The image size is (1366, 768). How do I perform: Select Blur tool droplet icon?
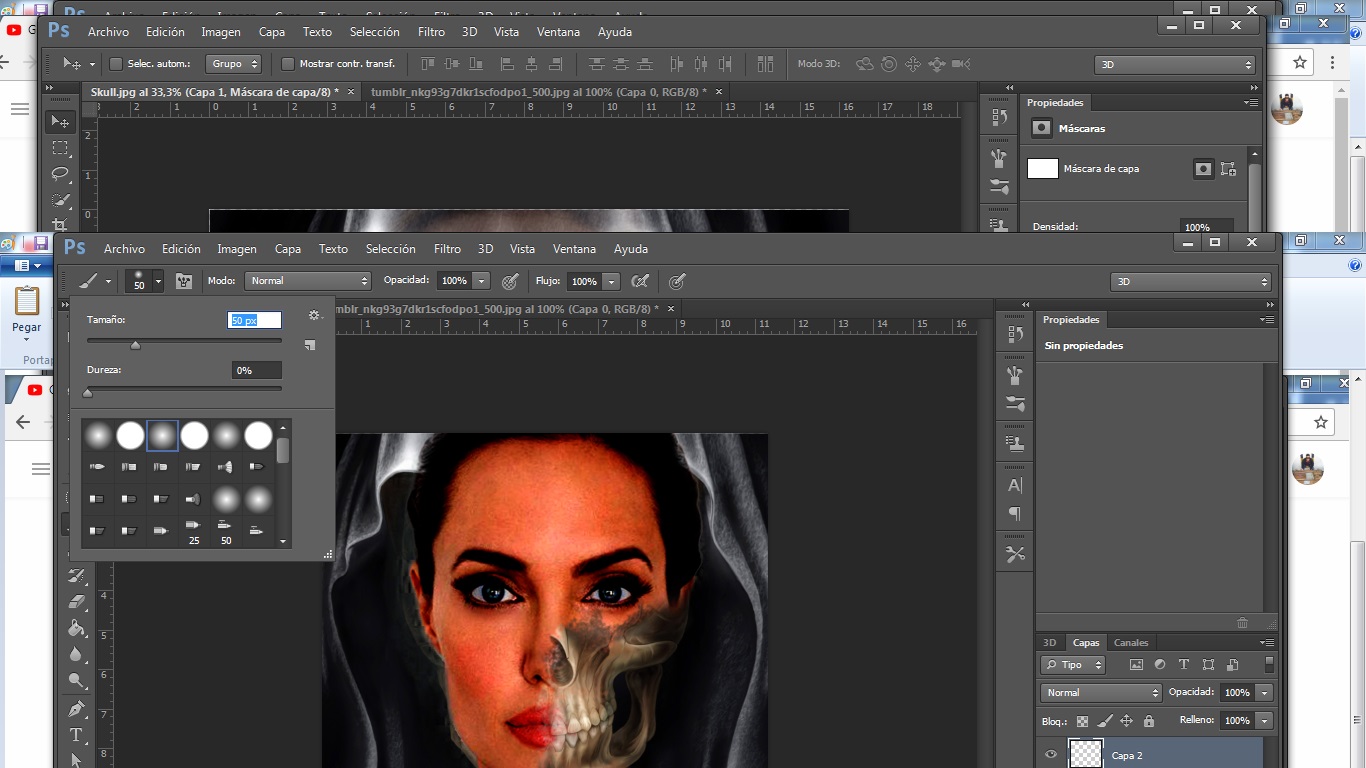[77, 654]
